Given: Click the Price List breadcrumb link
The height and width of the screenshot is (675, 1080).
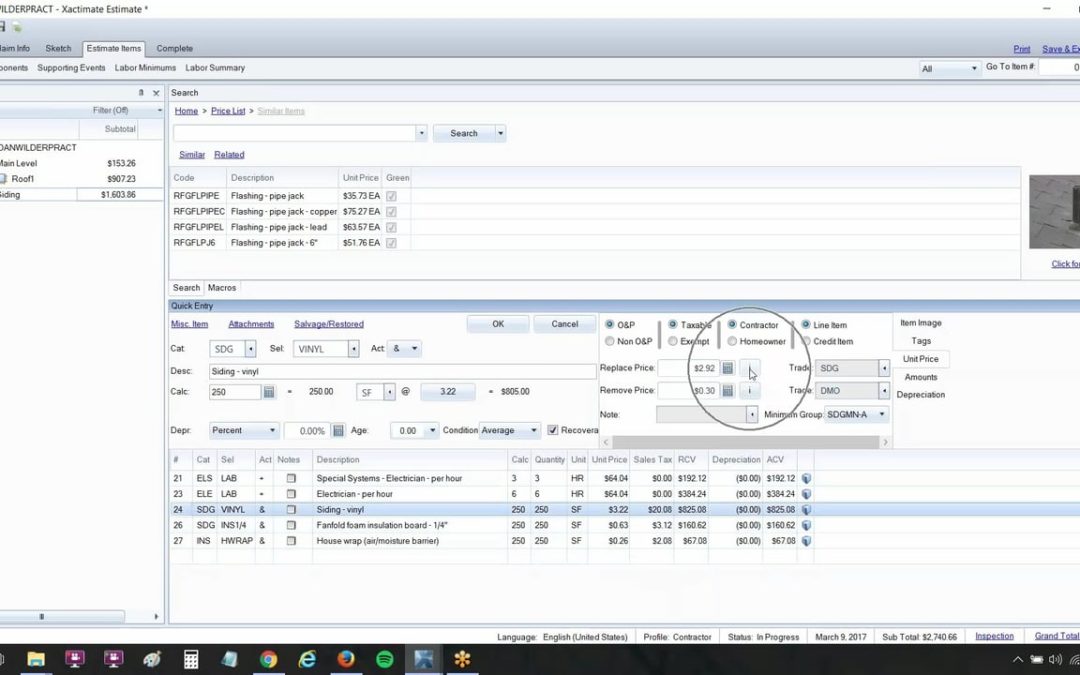Looking at the screenshot, I should [228, 111].
